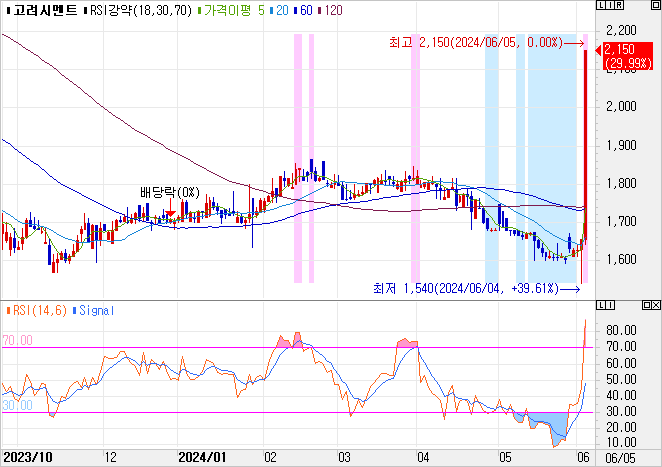662x467 pixels.
Task: Close the RSI indicator panel
Action: click(x=656, y=305)
